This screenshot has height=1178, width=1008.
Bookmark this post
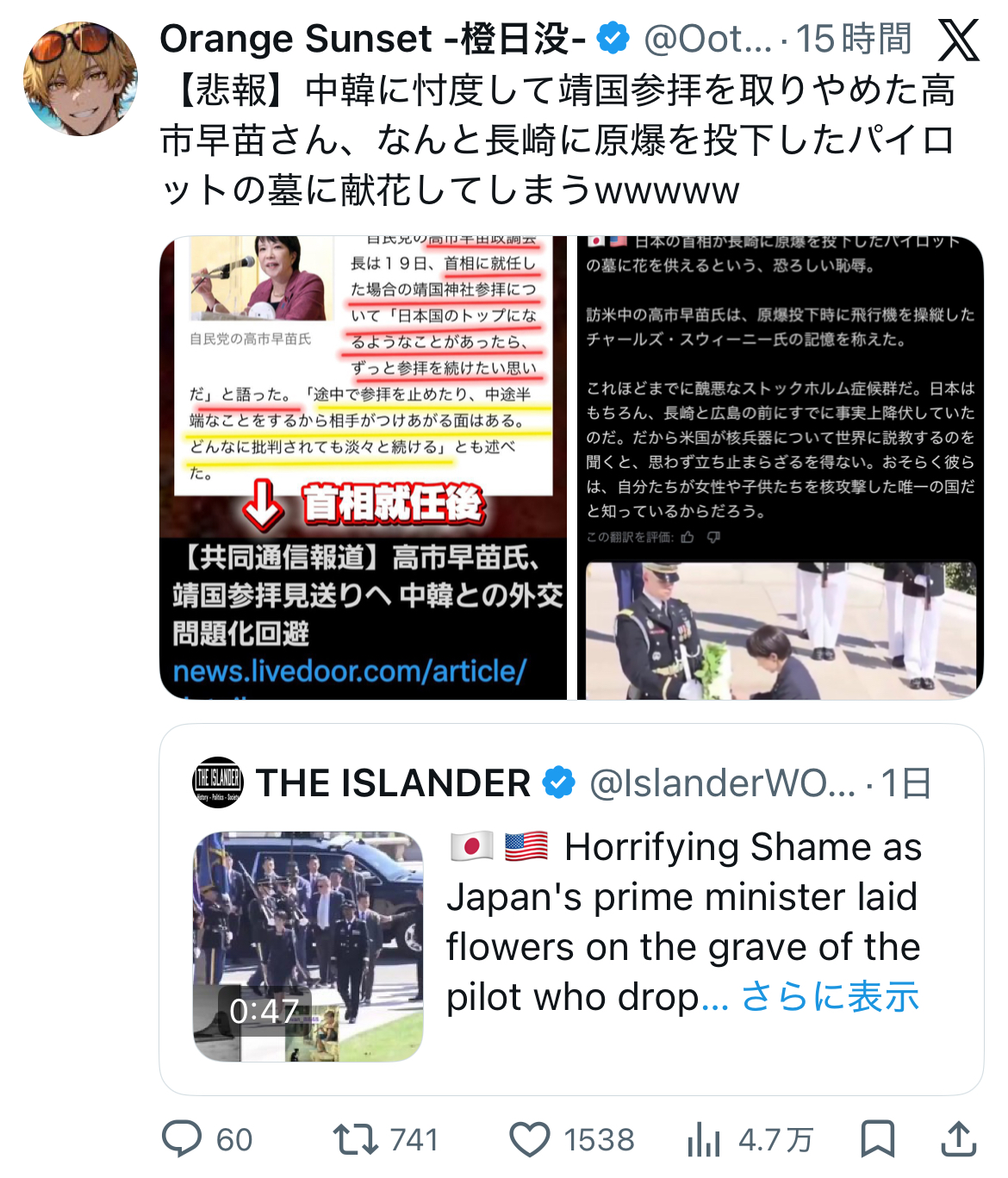coord(877,1139)
